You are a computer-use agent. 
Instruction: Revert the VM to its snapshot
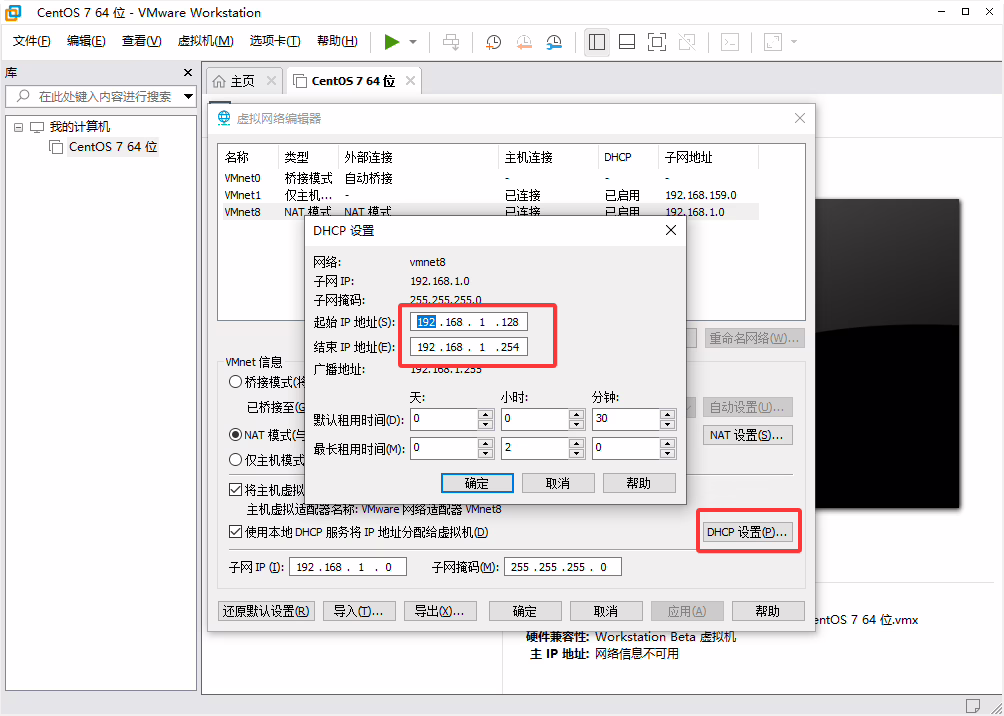coord(524,42)
